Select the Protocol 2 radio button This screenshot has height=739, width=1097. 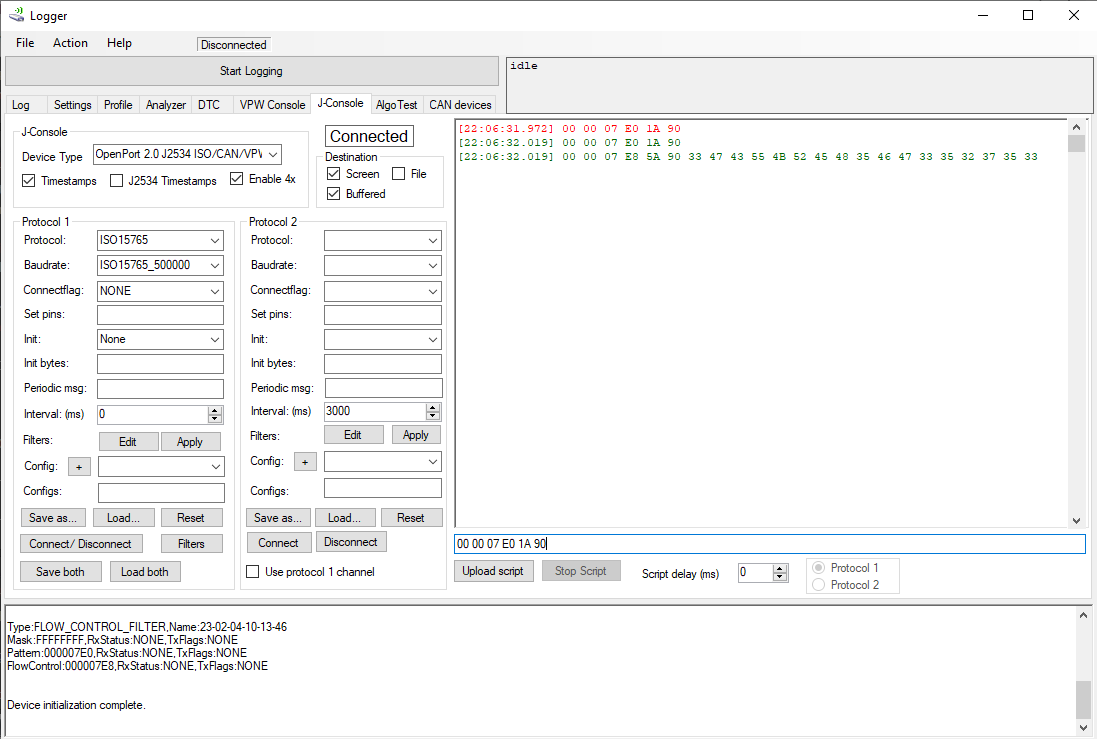[819, 584]
